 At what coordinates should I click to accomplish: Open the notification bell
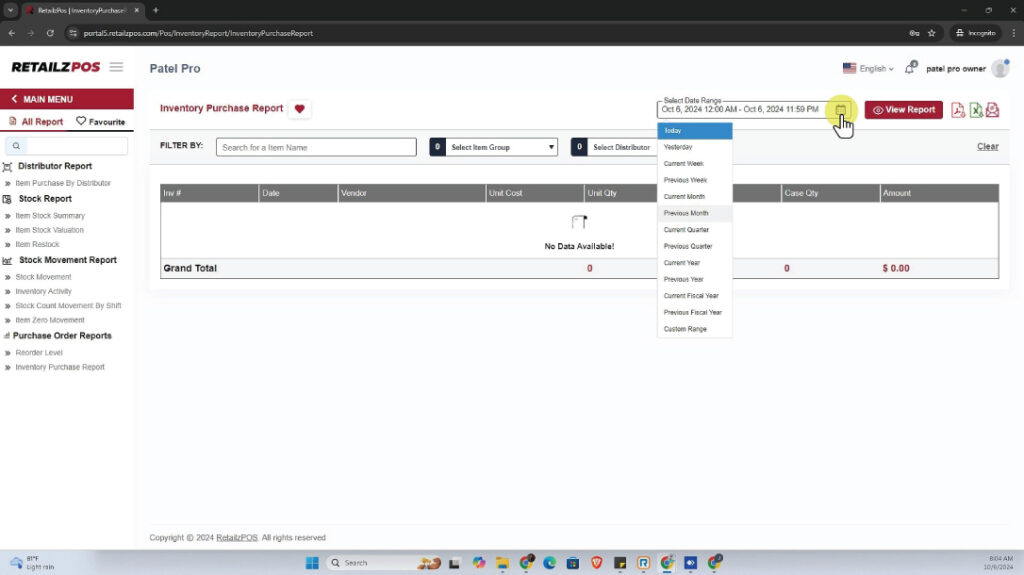[x=910, y=69]
